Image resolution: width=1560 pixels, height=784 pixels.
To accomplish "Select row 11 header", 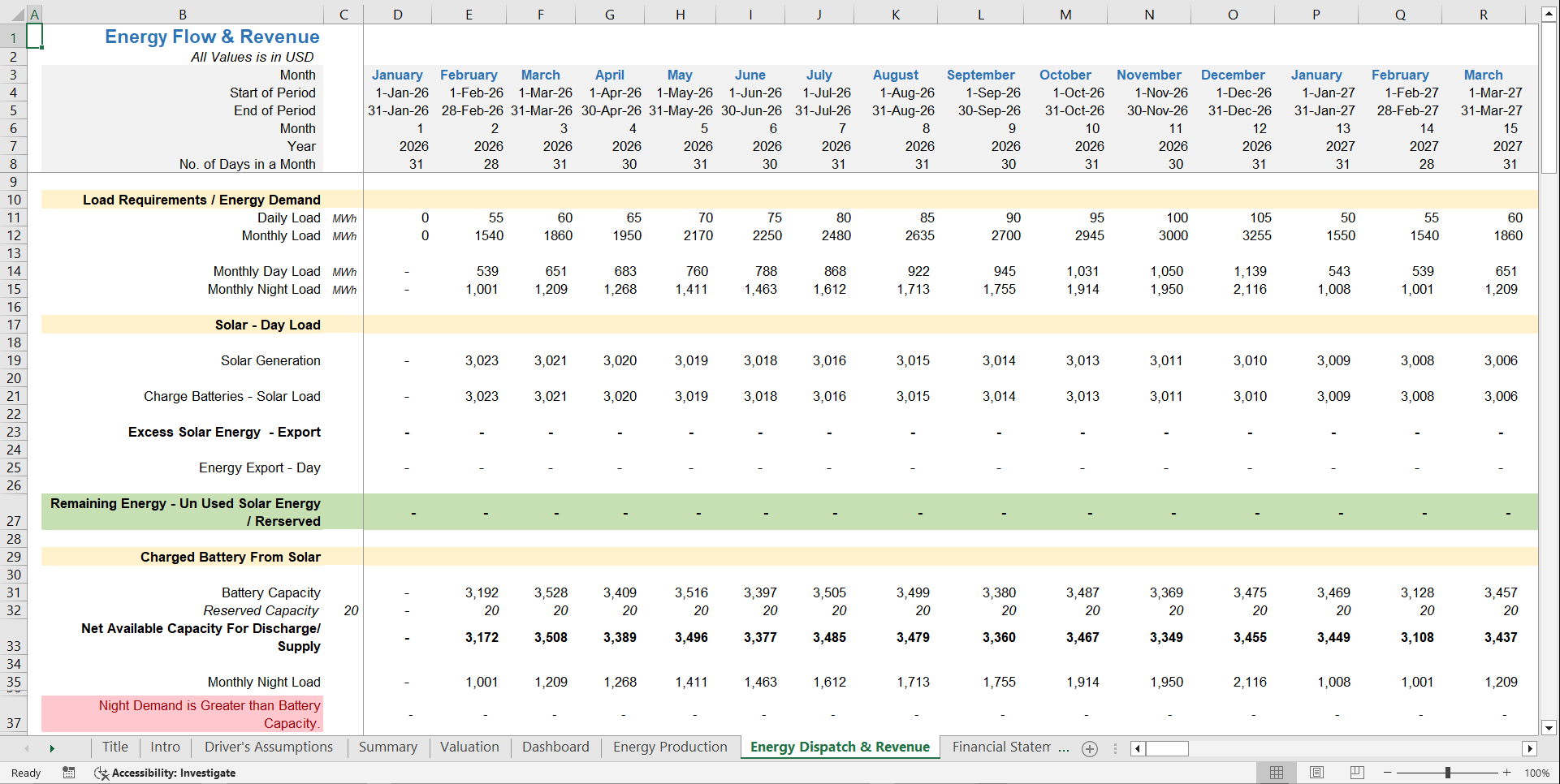I will tap(14, 218).
